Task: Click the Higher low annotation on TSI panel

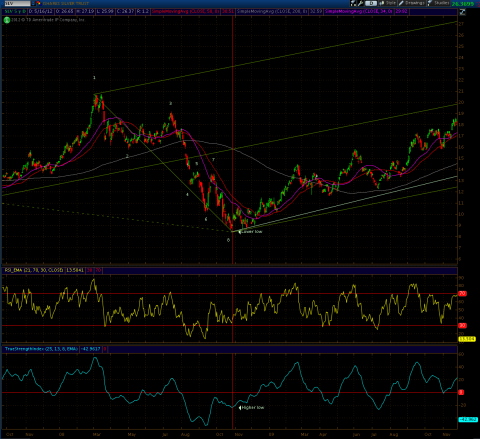Action: pyautogui.click(x=252, y=407)
